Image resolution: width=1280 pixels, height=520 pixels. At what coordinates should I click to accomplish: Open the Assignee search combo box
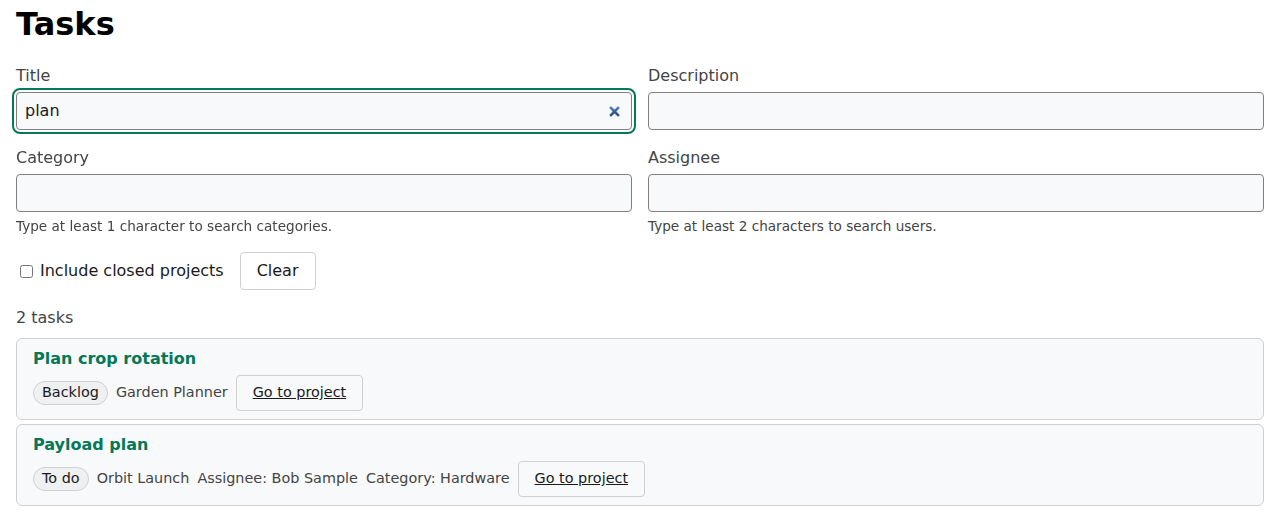click(956, 193)
